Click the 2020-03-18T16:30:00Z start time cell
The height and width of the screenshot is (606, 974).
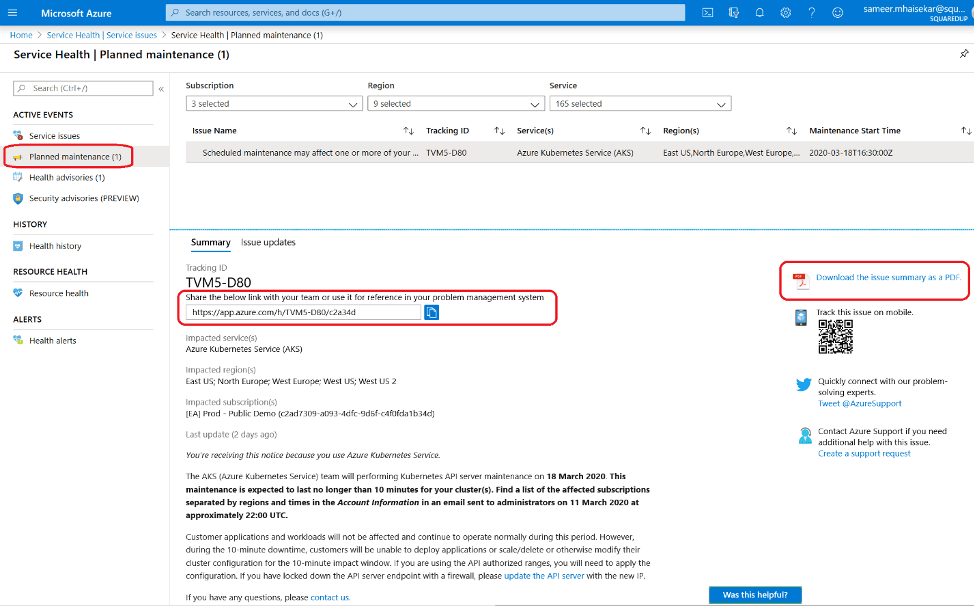coord(850,153)
